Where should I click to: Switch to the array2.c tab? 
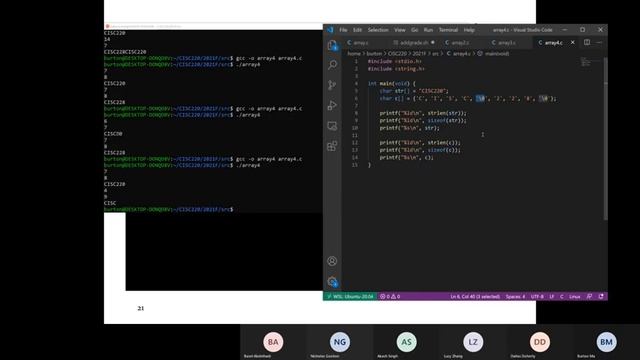(x=459, y=42)
